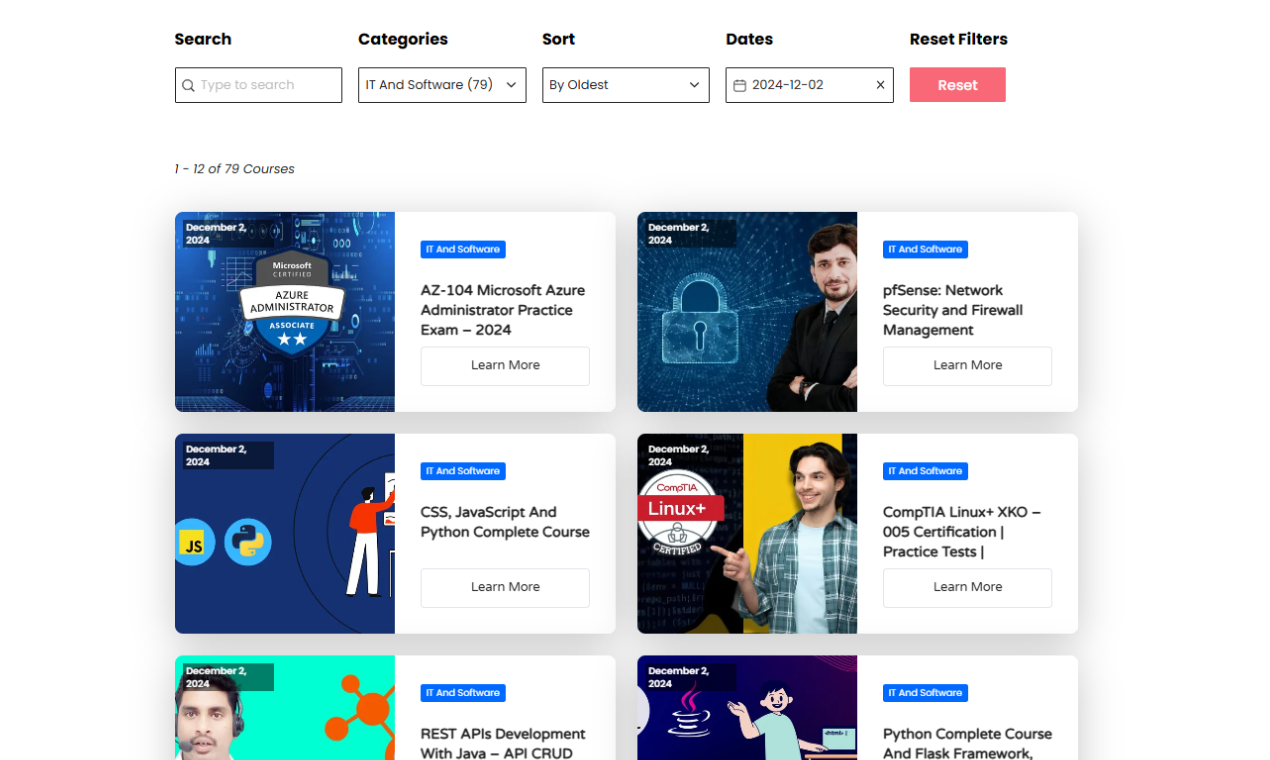This screenshot has height=760, width=1270.
Task: Click the Sort heading label
Action: (558, 39)
